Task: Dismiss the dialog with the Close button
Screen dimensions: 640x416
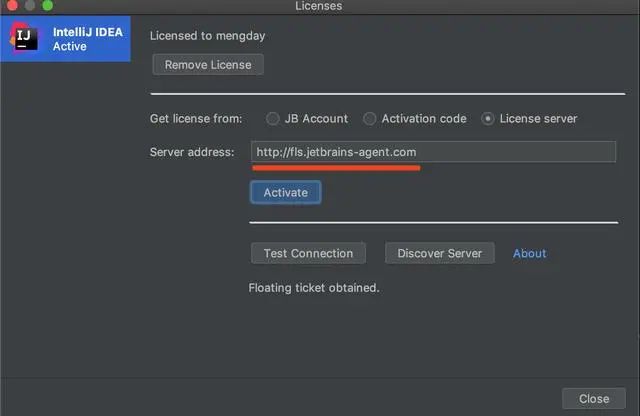Action: point(593,398)
